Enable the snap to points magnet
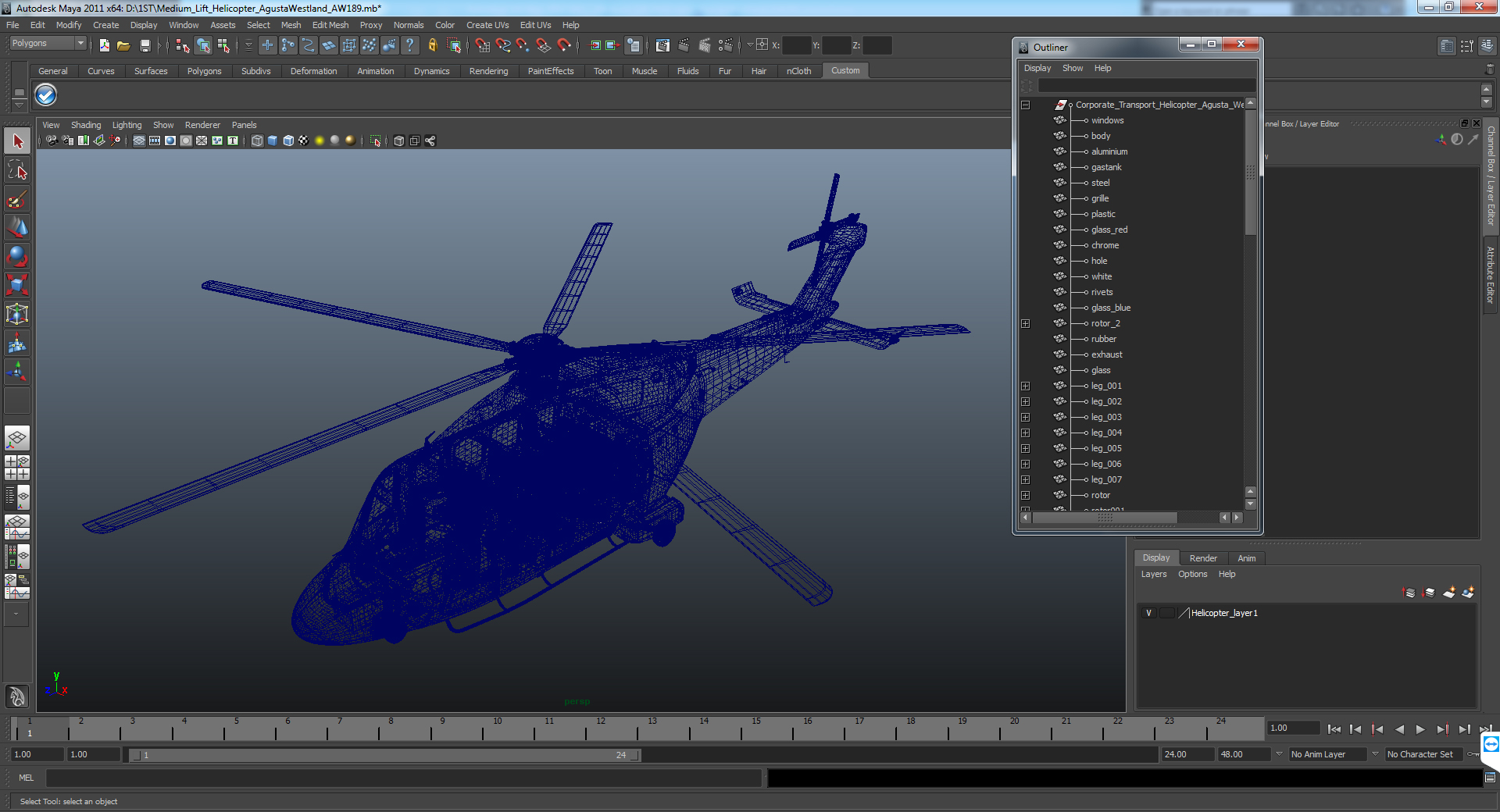 tap(523, 45)
